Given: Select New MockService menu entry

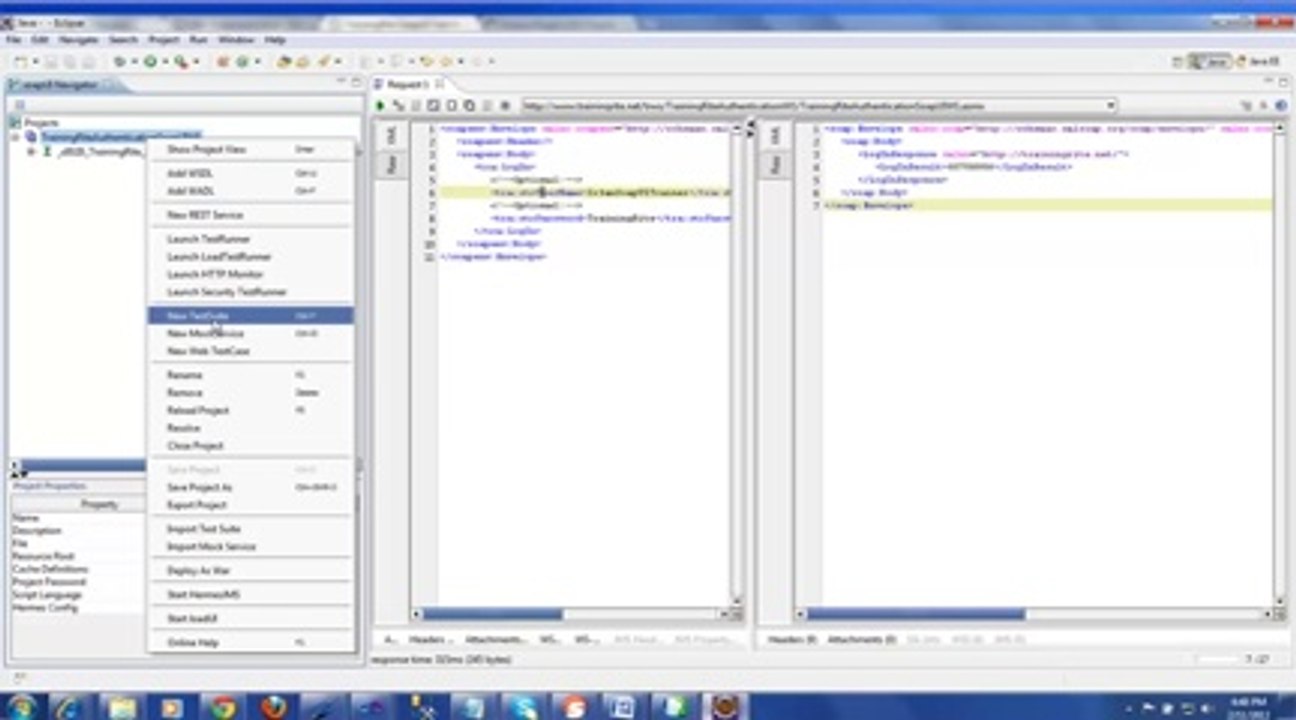Looking at the screenshot, I should pos(250,334).
